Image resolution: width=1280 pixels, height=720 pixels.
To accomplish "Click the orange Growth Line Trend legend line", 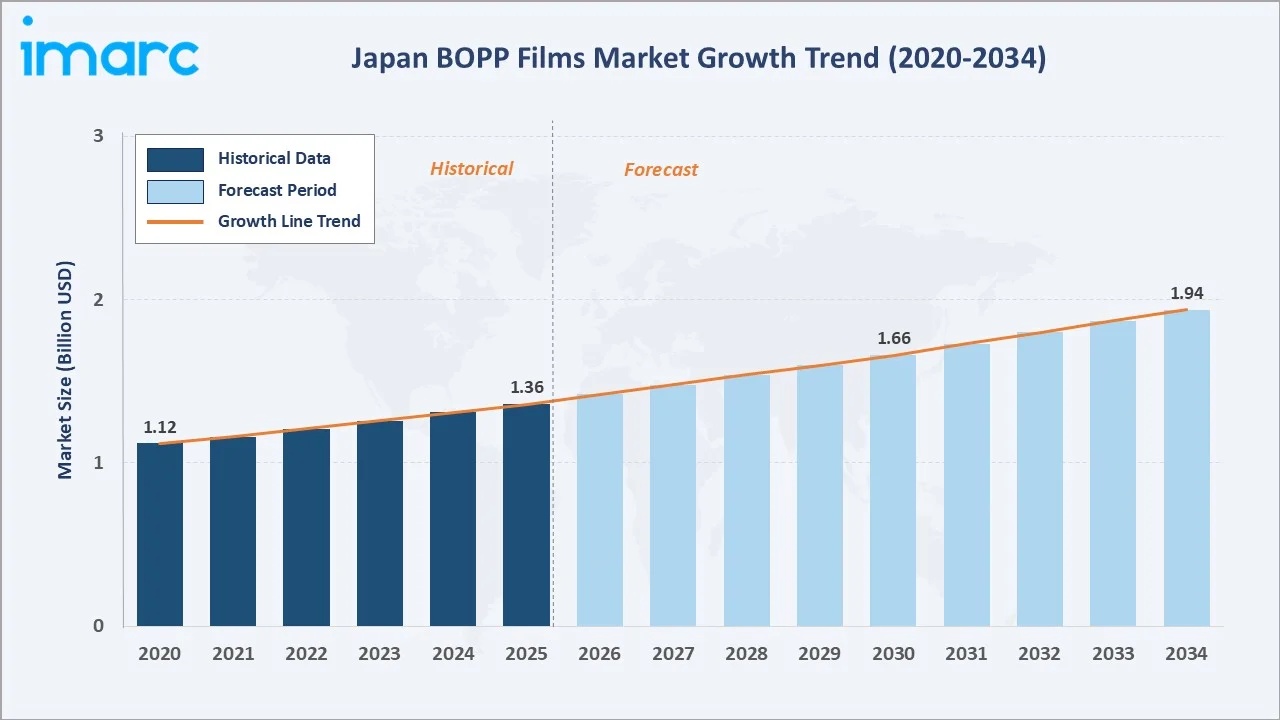I will [x=175, y=222].
